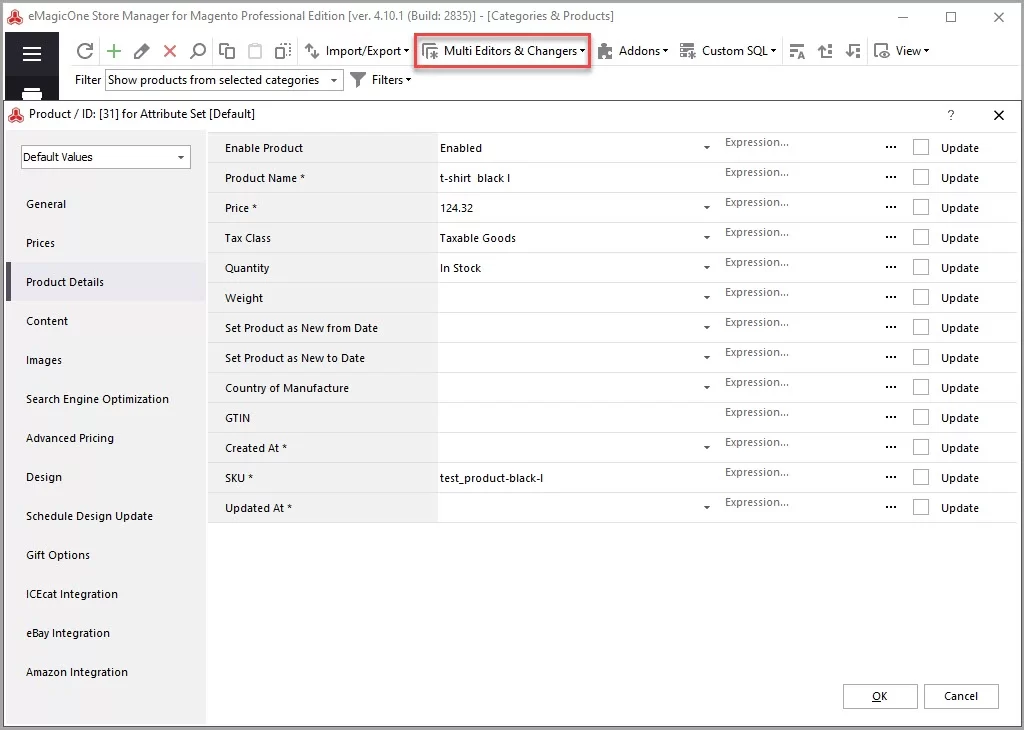Open ellipsis for Quantity expression

click(891, 268)
